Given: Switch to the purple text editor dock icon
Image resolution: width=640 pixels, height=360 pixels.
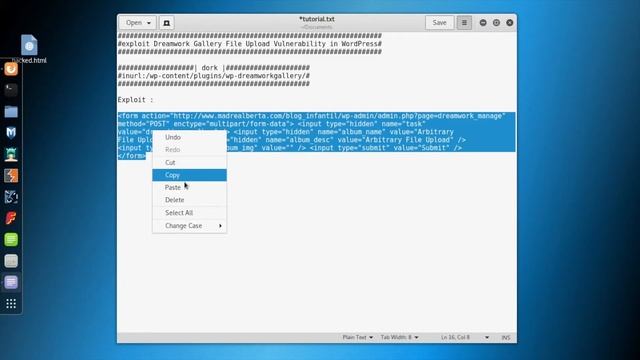Looking at the screenshot, I should 11,282.
